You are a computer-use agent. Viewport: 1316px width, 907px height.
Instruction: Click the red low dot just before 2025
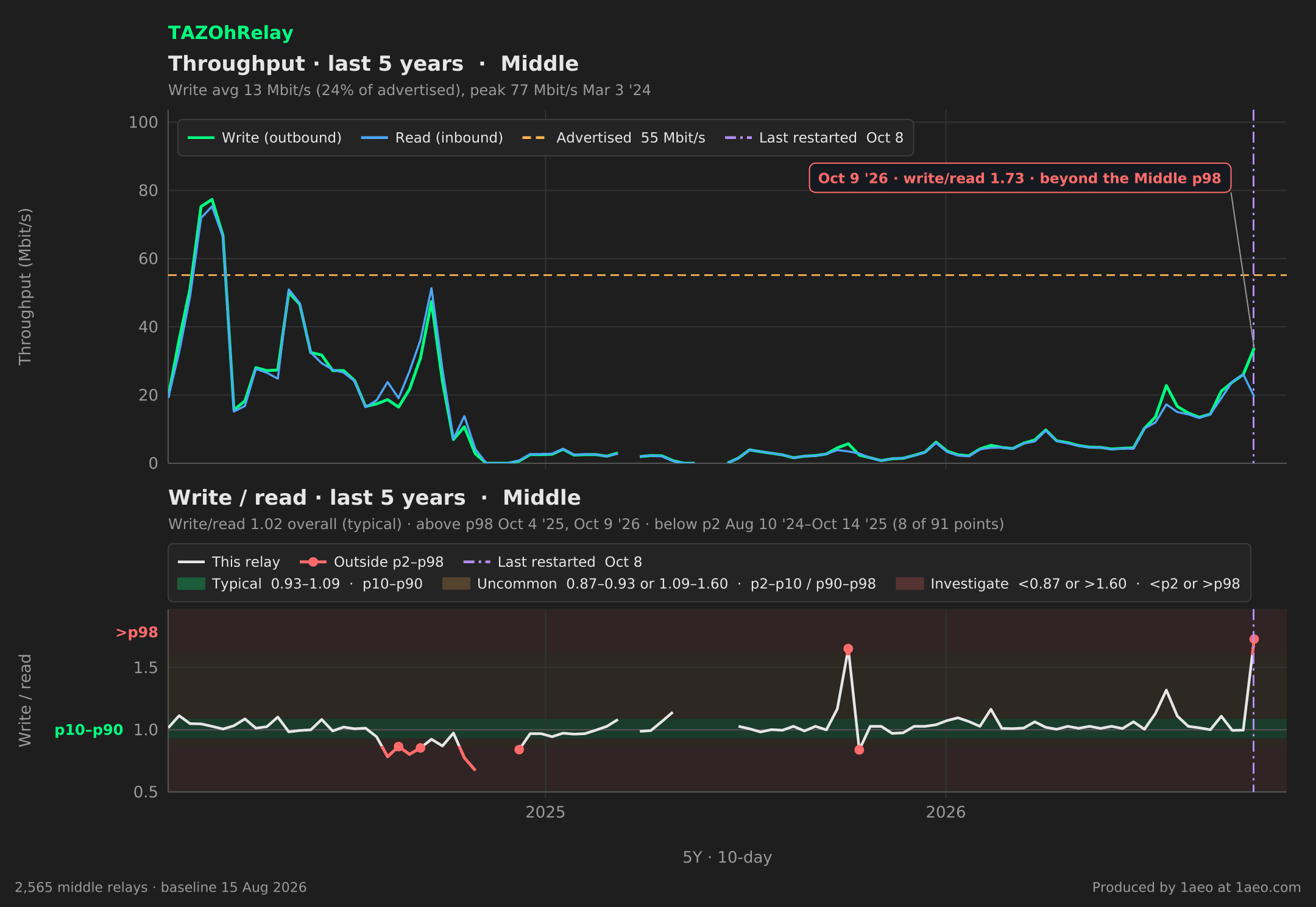[x=519, y=750]
